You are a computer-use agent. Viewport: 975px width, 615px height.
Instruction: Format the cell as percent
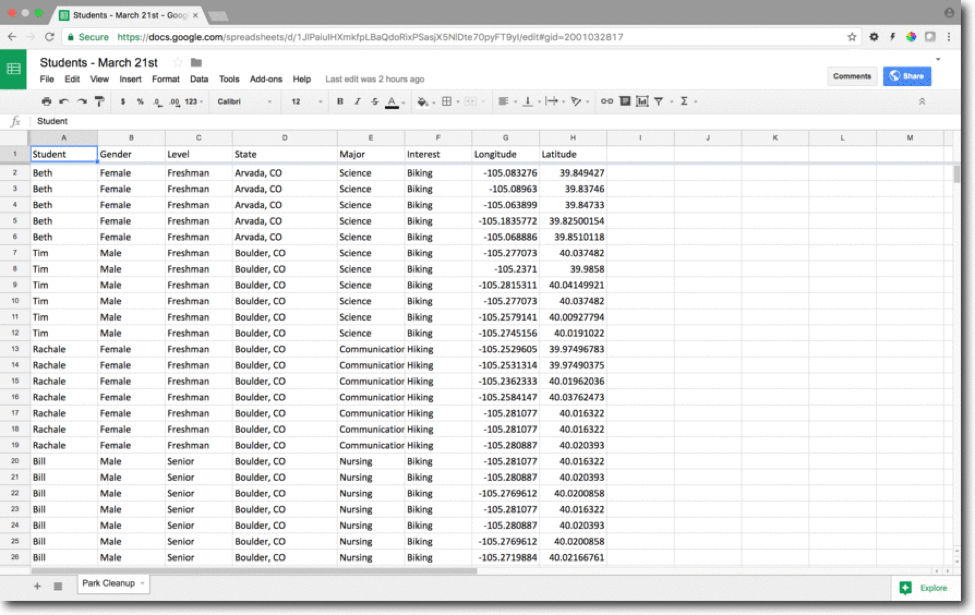click(x=140, y=101)
